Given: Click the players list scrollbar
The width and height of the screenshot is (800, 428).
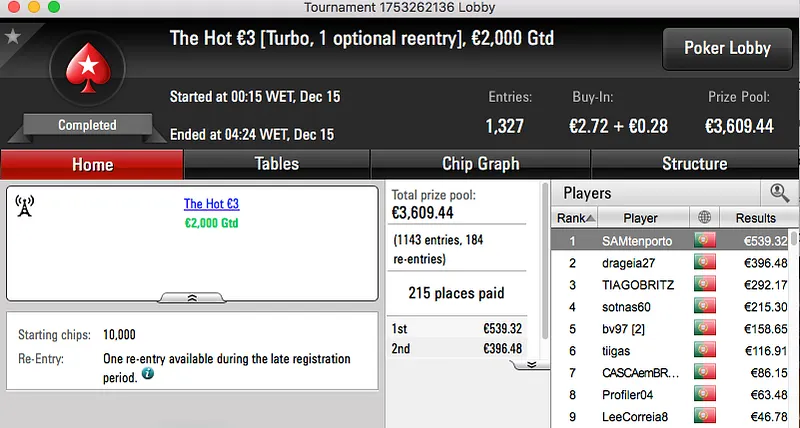Looking at the screenshot, I should 794,320.
